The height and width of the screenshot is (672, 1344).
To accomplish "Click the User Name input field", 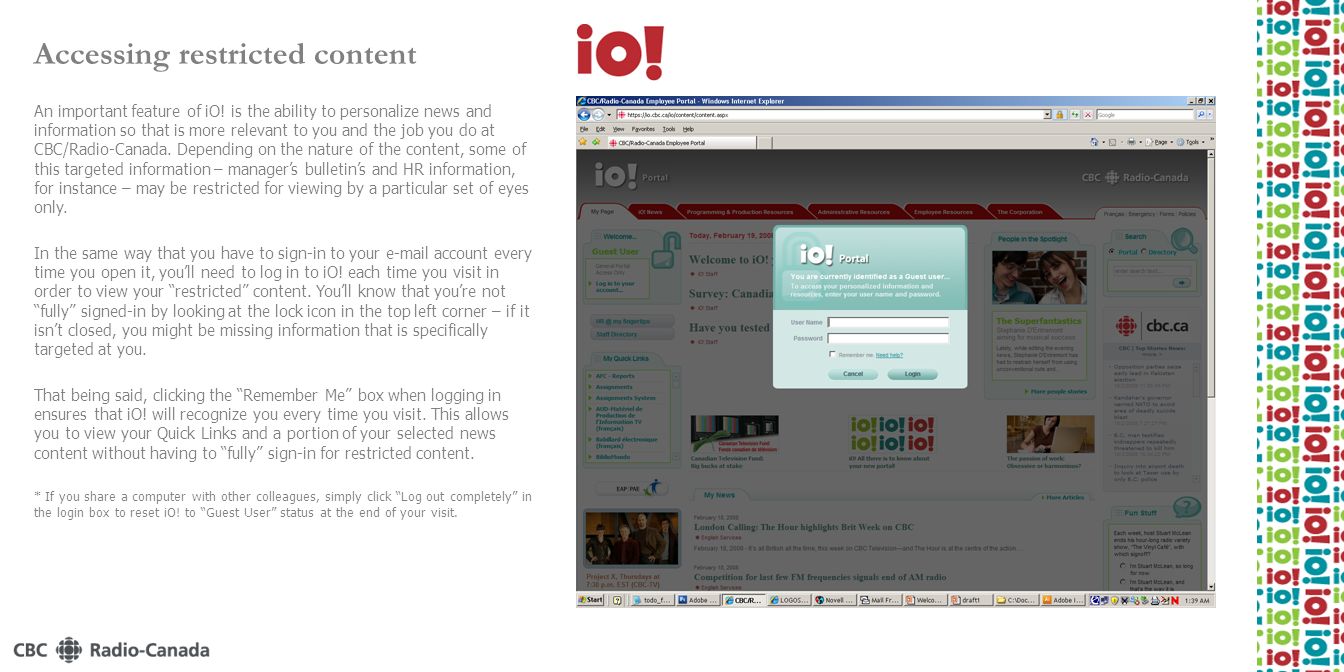I will pos(888,322).
